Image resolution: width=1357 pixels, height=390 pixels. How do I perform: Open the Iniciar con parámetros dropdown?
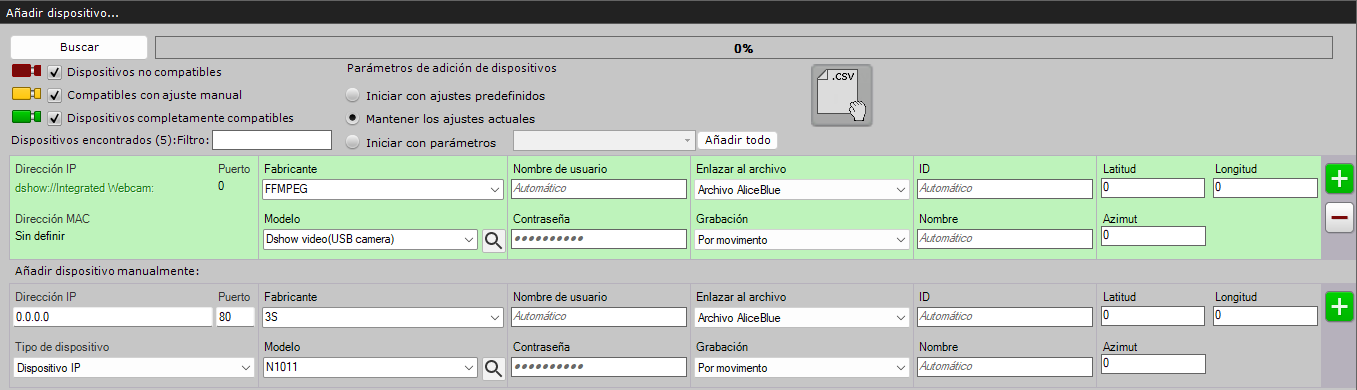pyautogui.click(x=604, y=141)
